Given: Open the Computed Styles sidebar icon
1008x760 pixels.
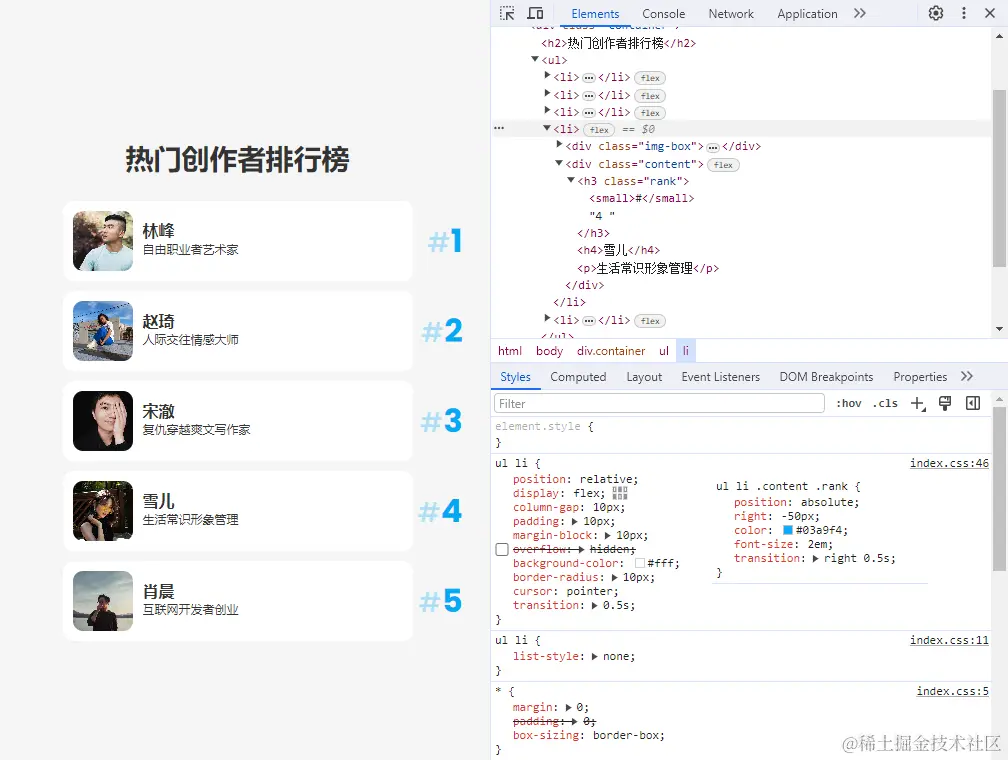Looking at the screenshot, I should [971, 402].
